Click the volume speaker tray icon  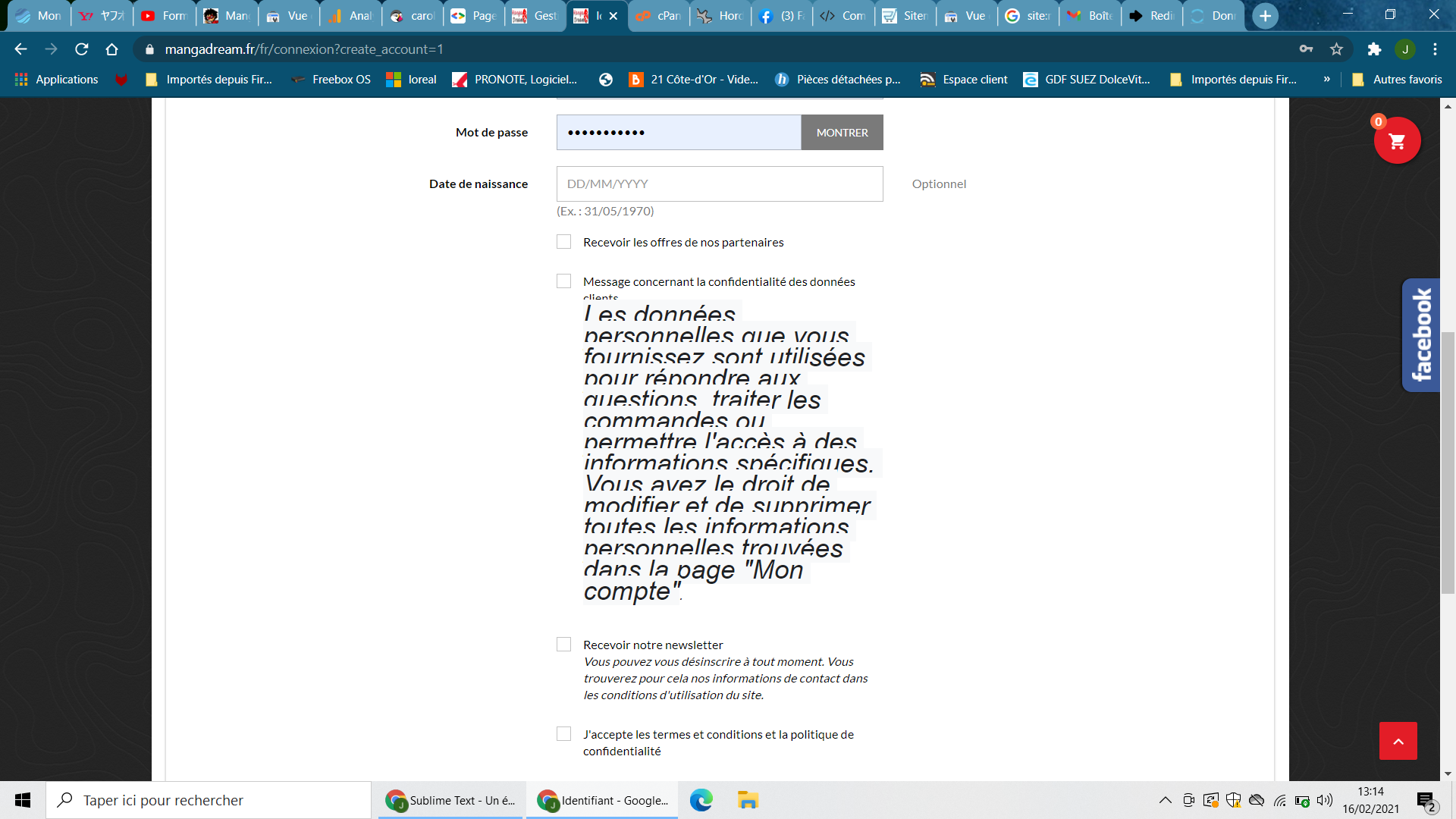pos(1325,800)
